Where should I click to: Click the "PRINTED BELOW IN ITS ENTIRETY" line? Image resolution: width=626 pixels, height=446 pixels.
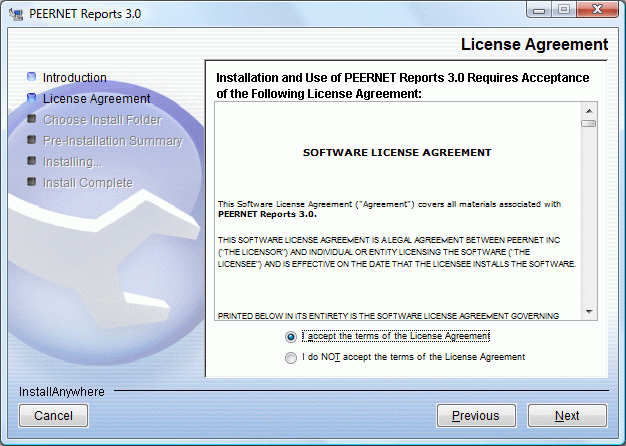[388, 316]
